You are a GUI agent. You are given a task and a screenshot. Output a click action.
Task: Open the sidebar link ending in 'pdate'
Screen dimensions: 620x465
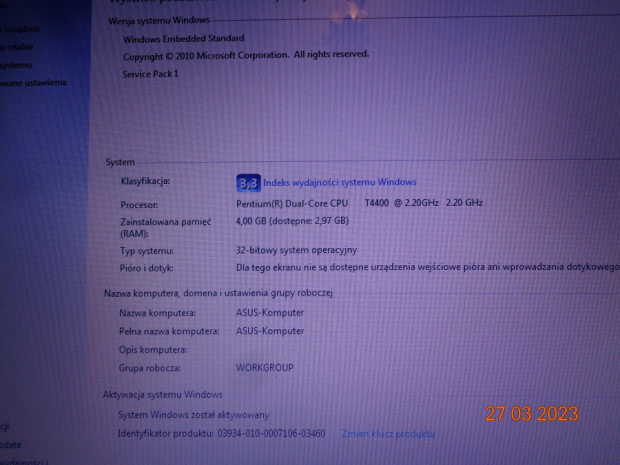(11, 445)
